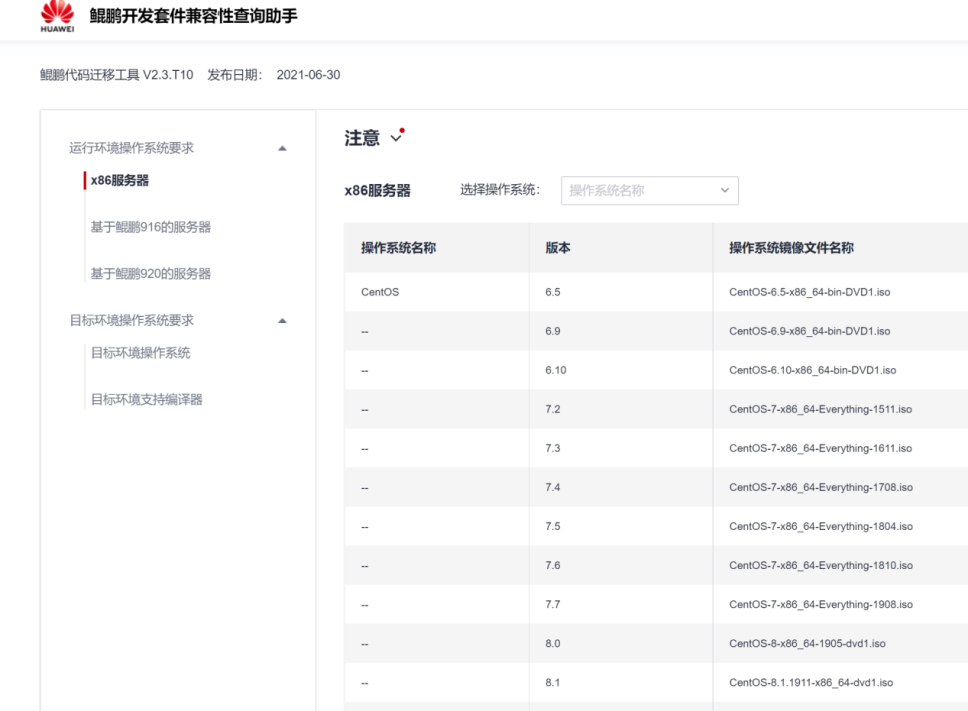
Task: Select 基于鲲鹏916的服务器 in the sidebar
Action: (150, 227)
